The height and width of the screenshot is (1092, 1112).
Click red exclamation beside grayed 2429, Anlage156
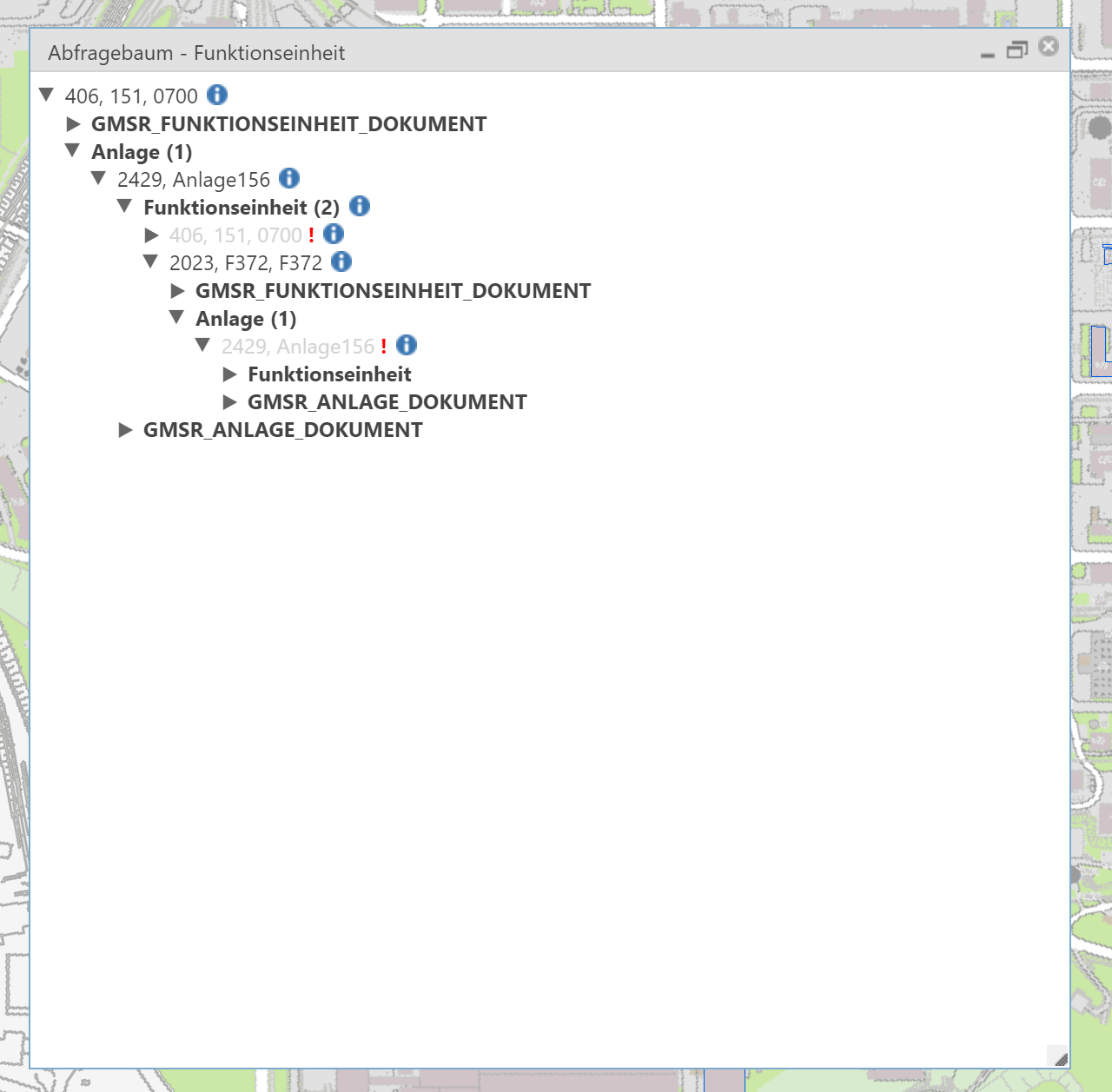(383, 345)
